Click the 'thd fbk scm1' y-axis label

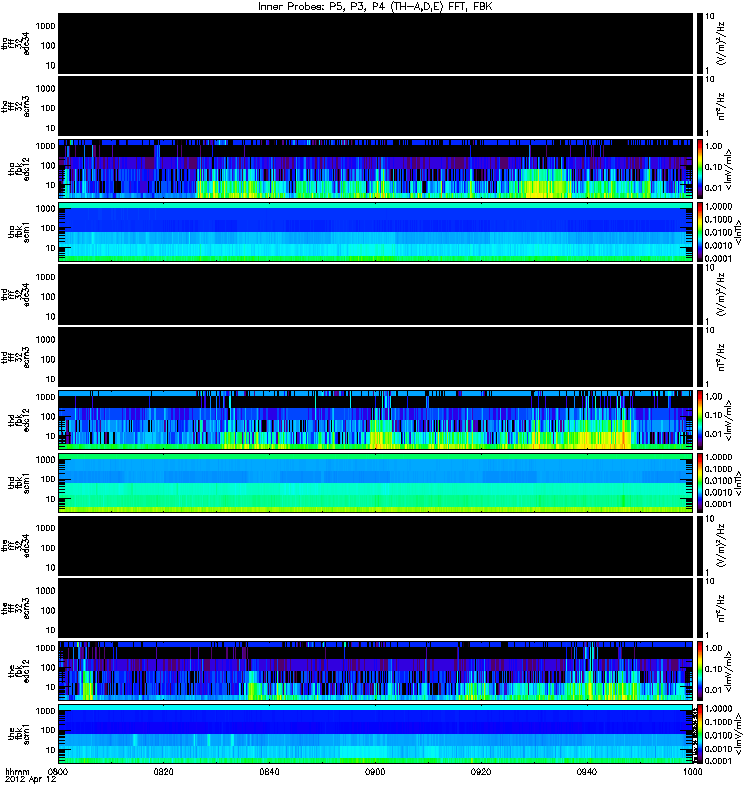(x=19, y=482)
